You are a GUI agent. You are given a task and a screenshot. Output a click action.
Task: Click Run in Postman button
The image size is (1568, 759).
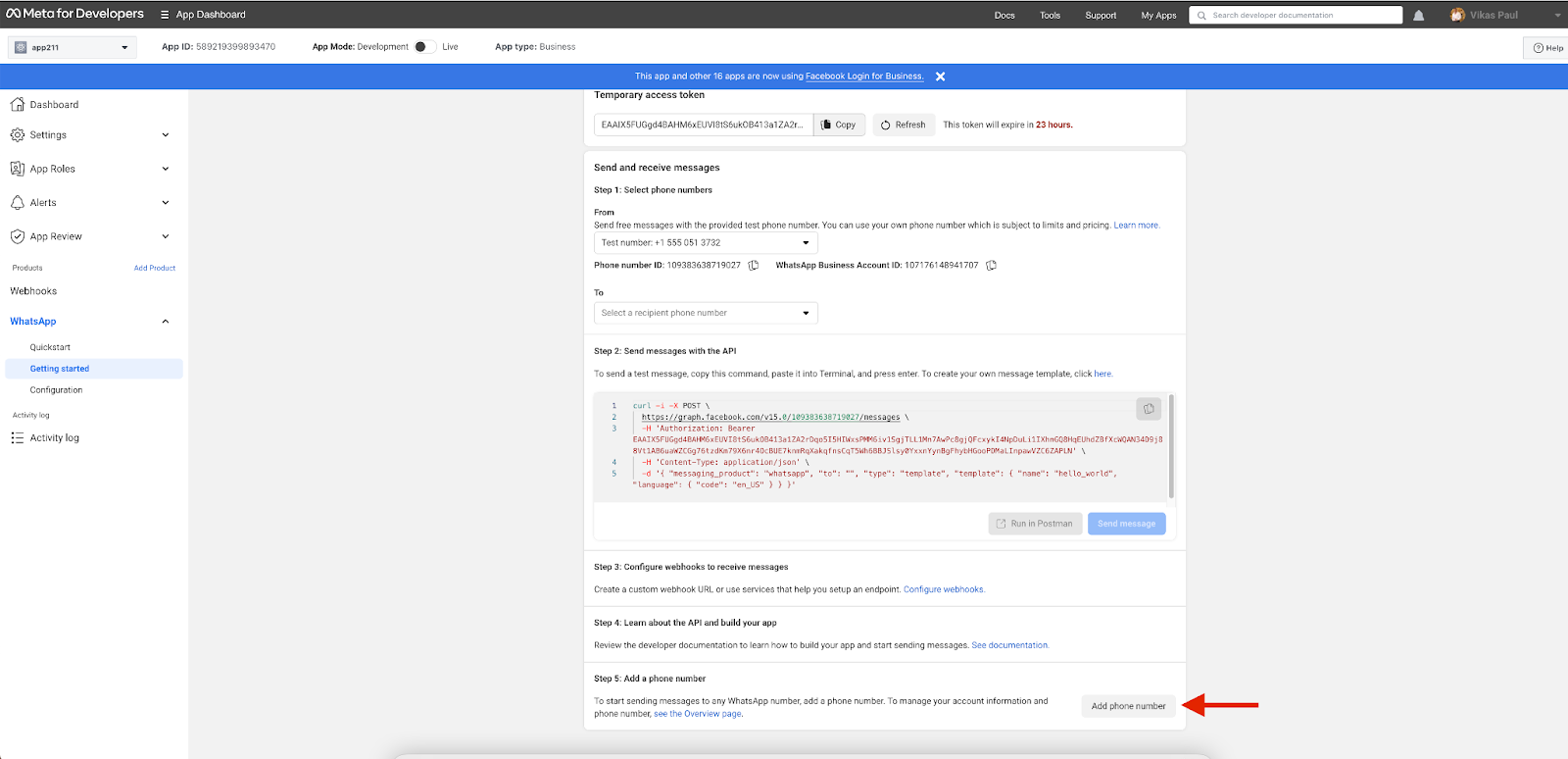click(1035, 524)
